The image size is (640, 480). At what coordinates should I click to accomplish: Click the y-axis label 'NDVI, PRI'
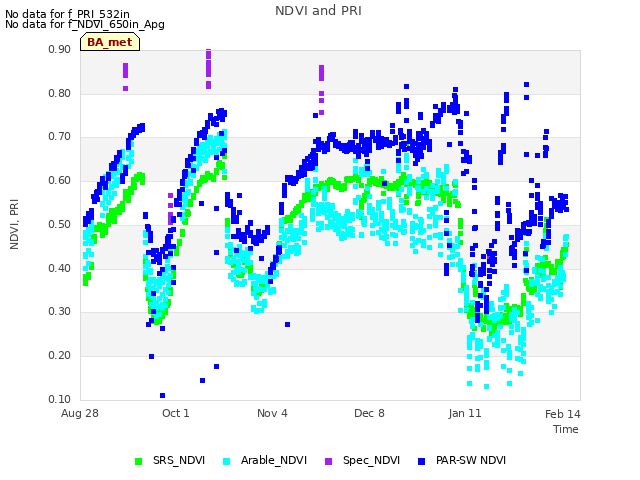(14, 224)
